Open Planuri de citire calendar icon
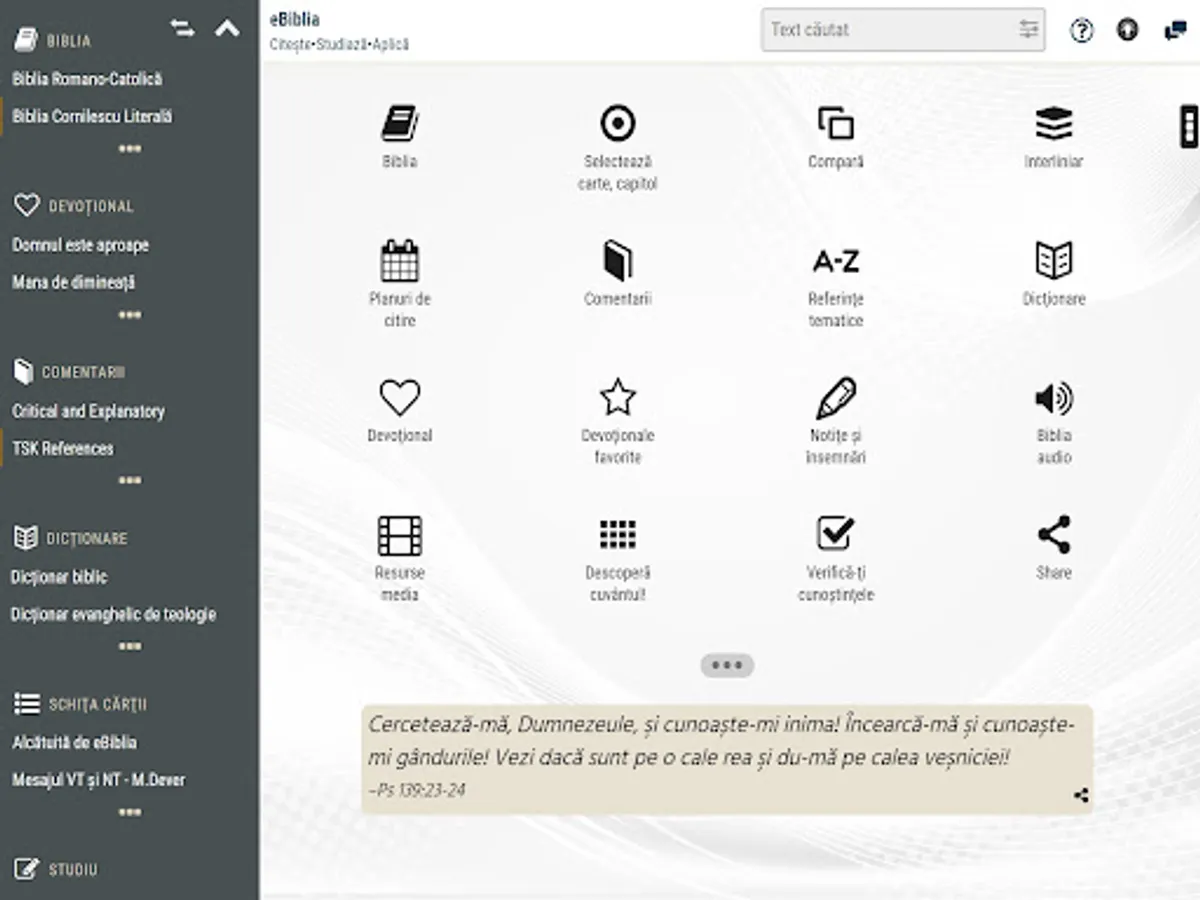 coord(400,261)
